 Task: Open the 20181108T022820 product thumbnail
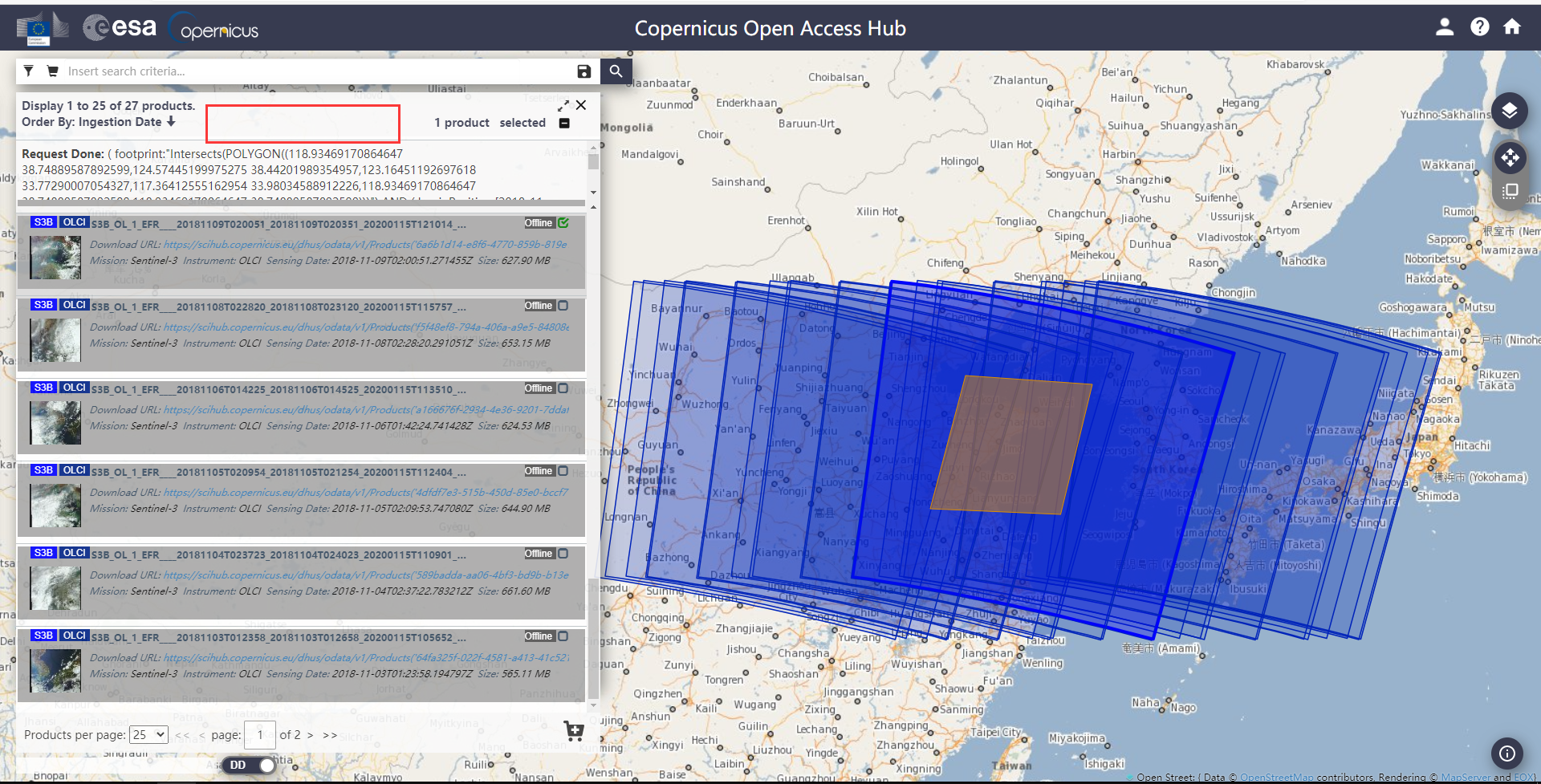(x=55, y=339)
